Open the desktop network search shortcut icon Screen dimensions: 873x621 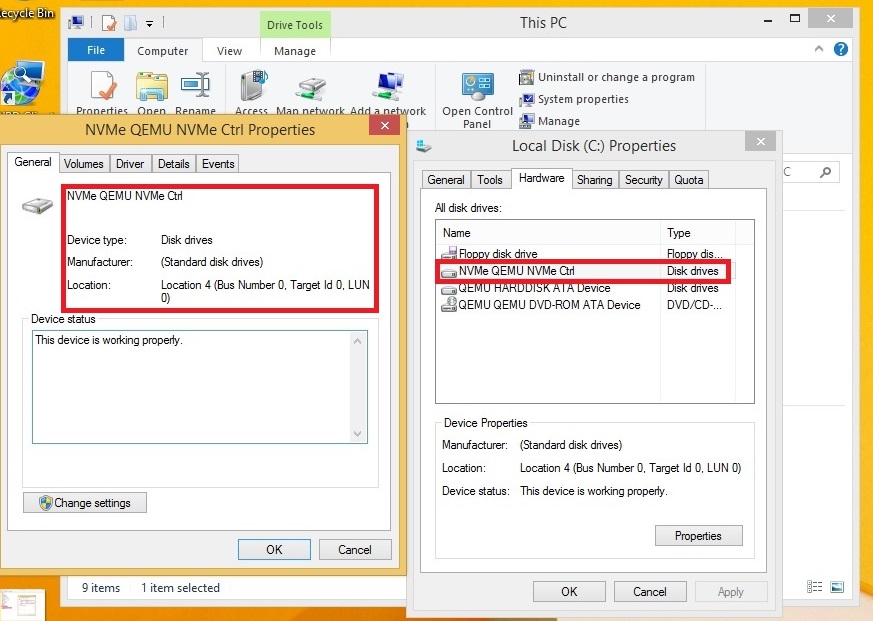[22, 84]
